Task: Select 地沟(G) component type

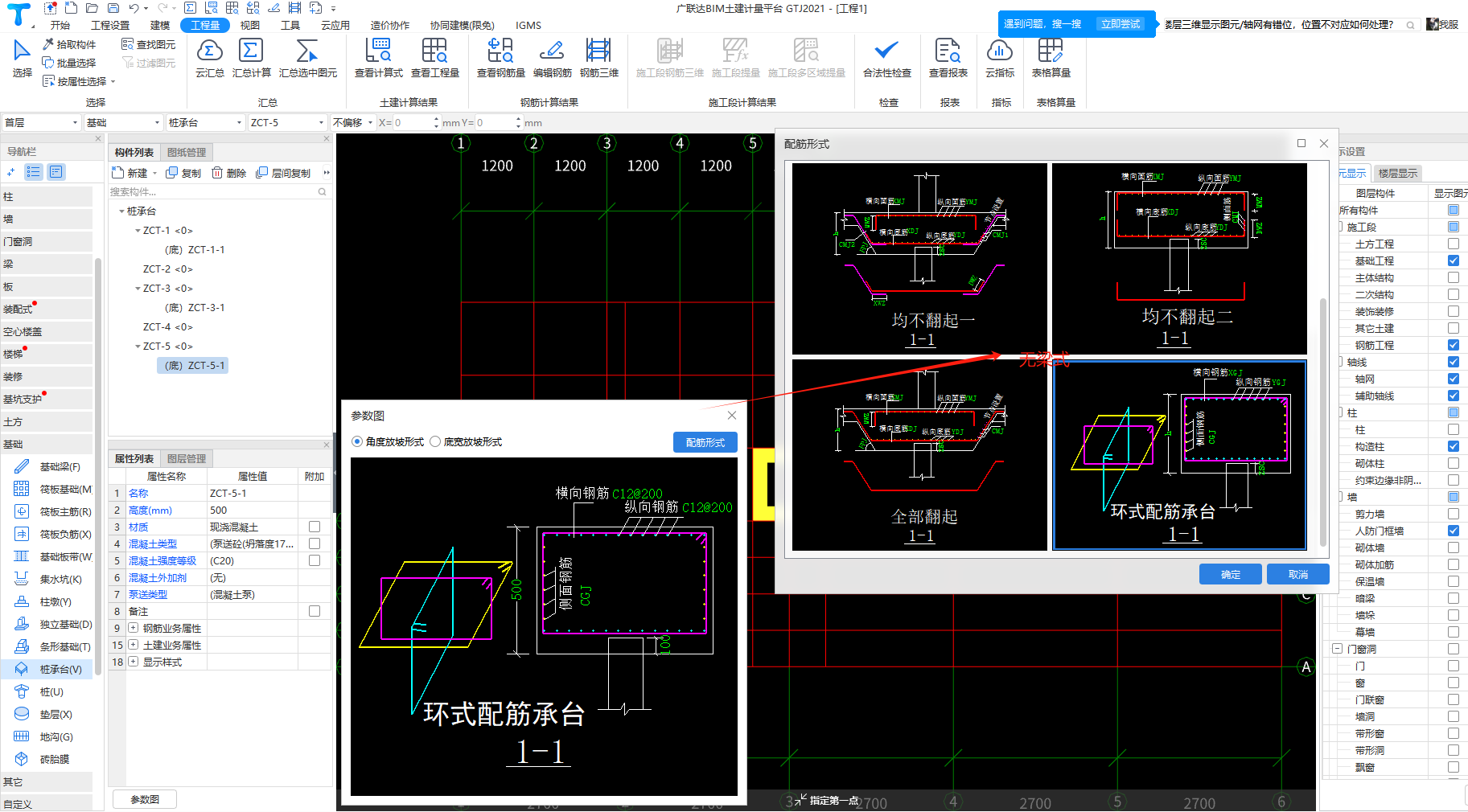Action: (x=43, y=736)
